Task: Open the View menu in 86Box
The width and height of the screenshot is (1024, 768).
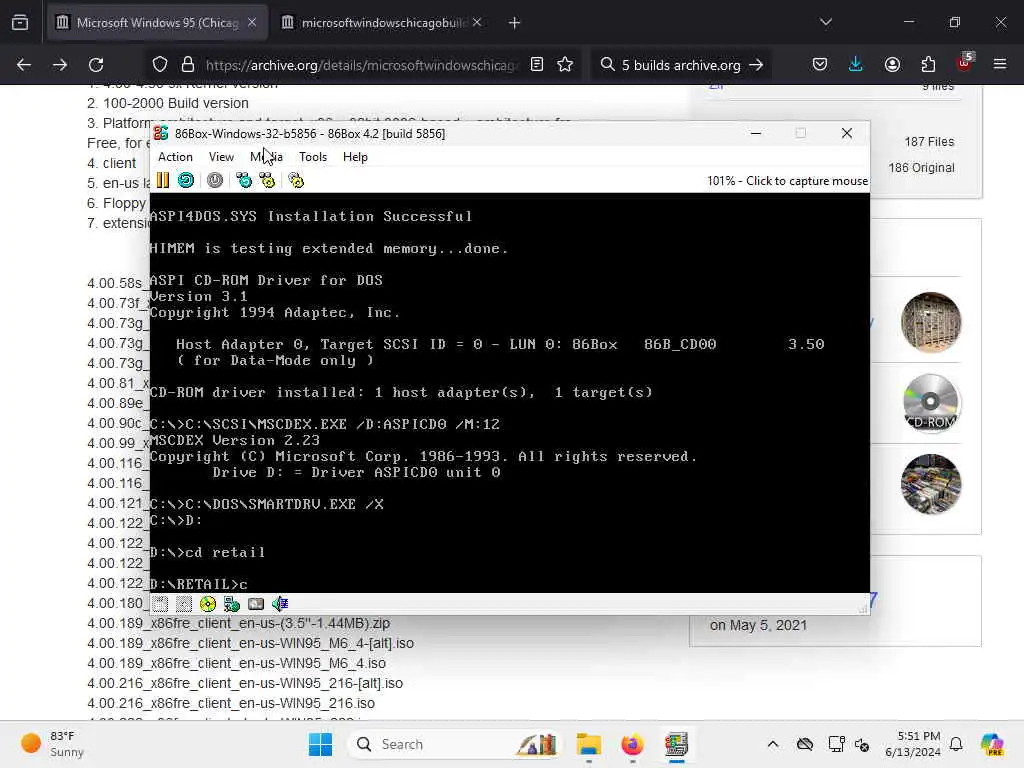Action: point(221,157)
